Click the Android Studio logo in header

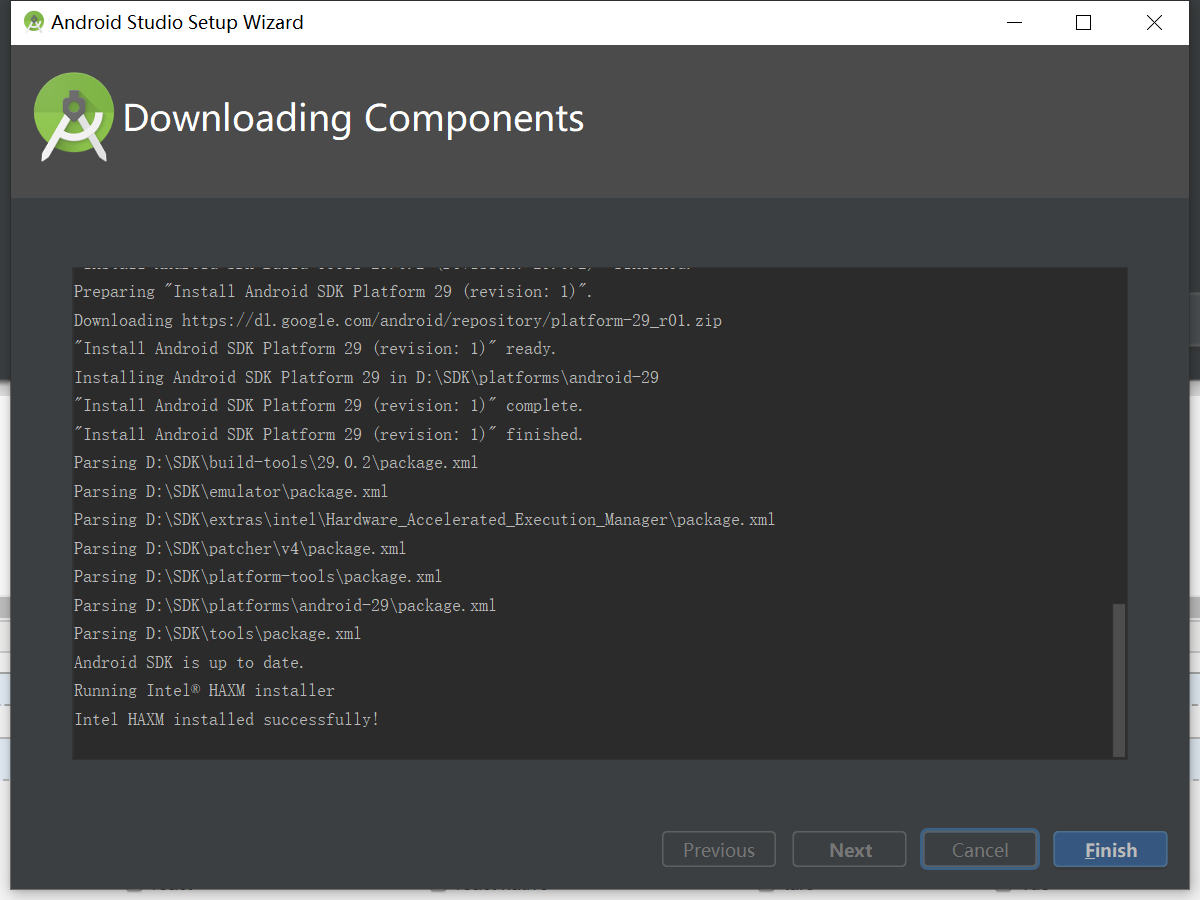72,117
